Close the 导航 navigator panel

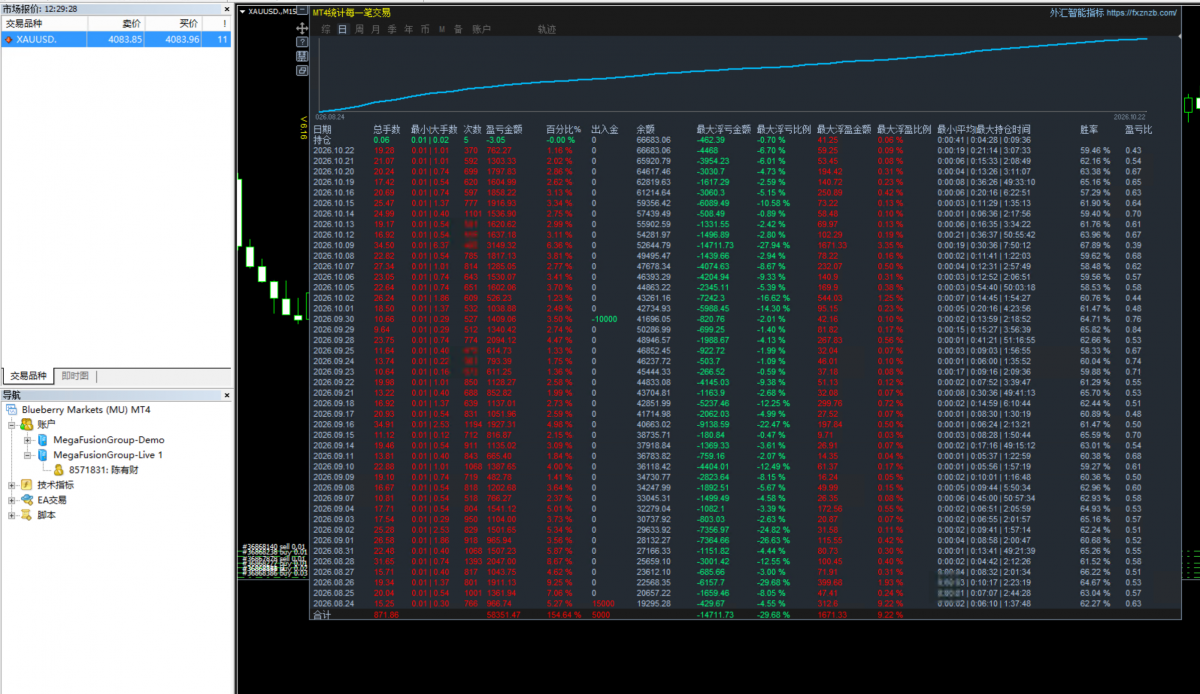tap(225, 395)
